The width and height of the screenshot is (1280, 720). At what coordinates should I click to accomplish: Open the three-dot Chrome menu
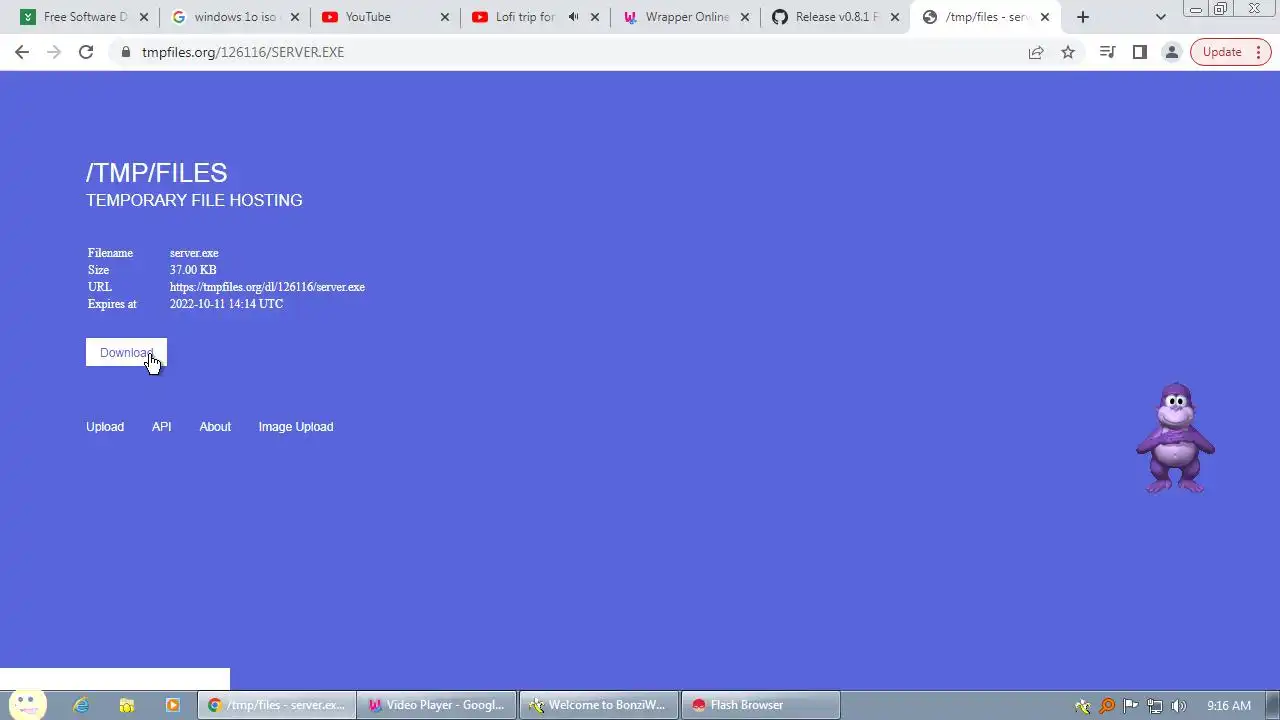[1259, 52]
